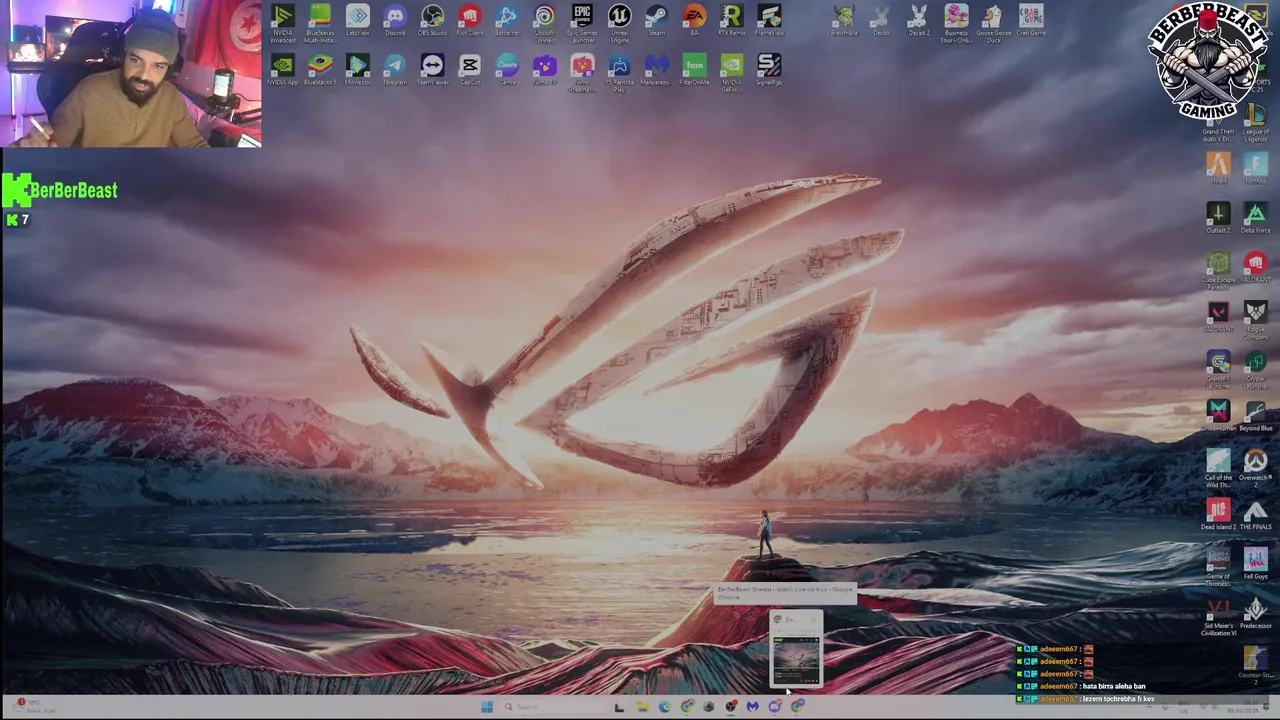Close the Chrome taskbar preview window

click(815, 620)
